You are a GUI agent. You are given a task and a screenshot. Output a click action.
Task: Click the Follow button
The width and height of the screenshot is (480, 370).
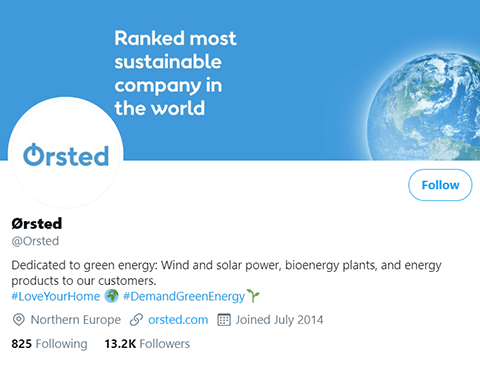coord(440,185)
